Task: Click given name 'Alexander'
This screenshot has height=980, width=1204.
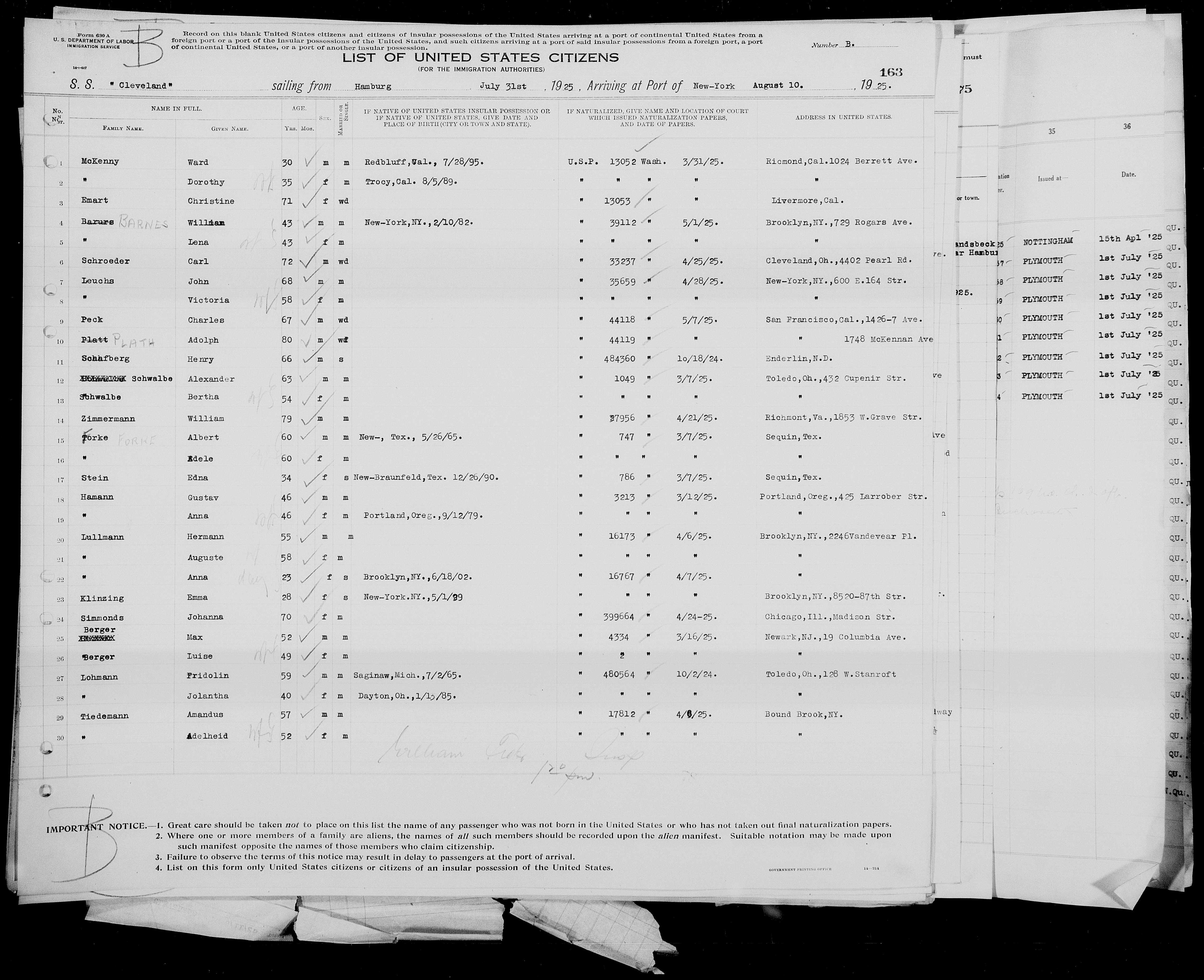Action: coord(211,379)
